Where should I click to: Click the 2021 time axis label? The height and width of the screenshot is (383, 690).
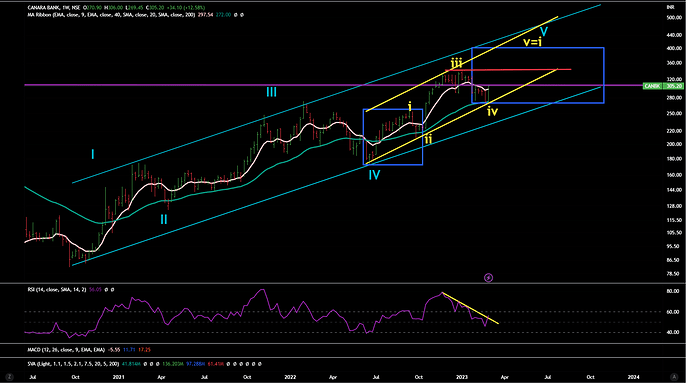pos(118,377)
